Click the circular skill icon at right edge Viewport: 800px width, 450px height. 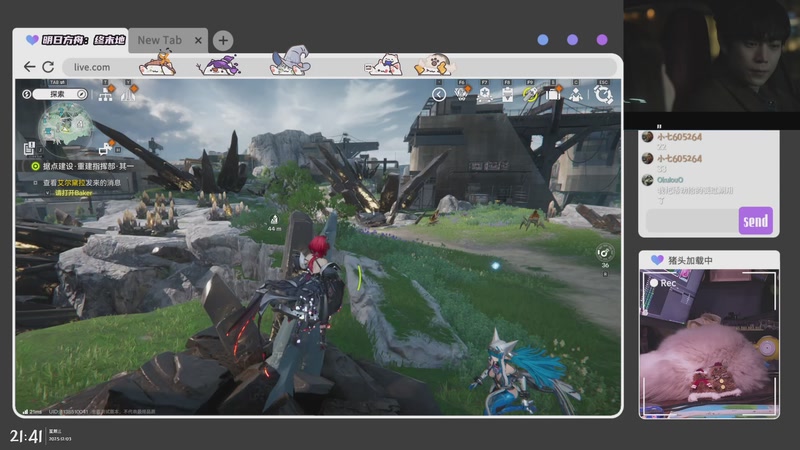point(605,253)
